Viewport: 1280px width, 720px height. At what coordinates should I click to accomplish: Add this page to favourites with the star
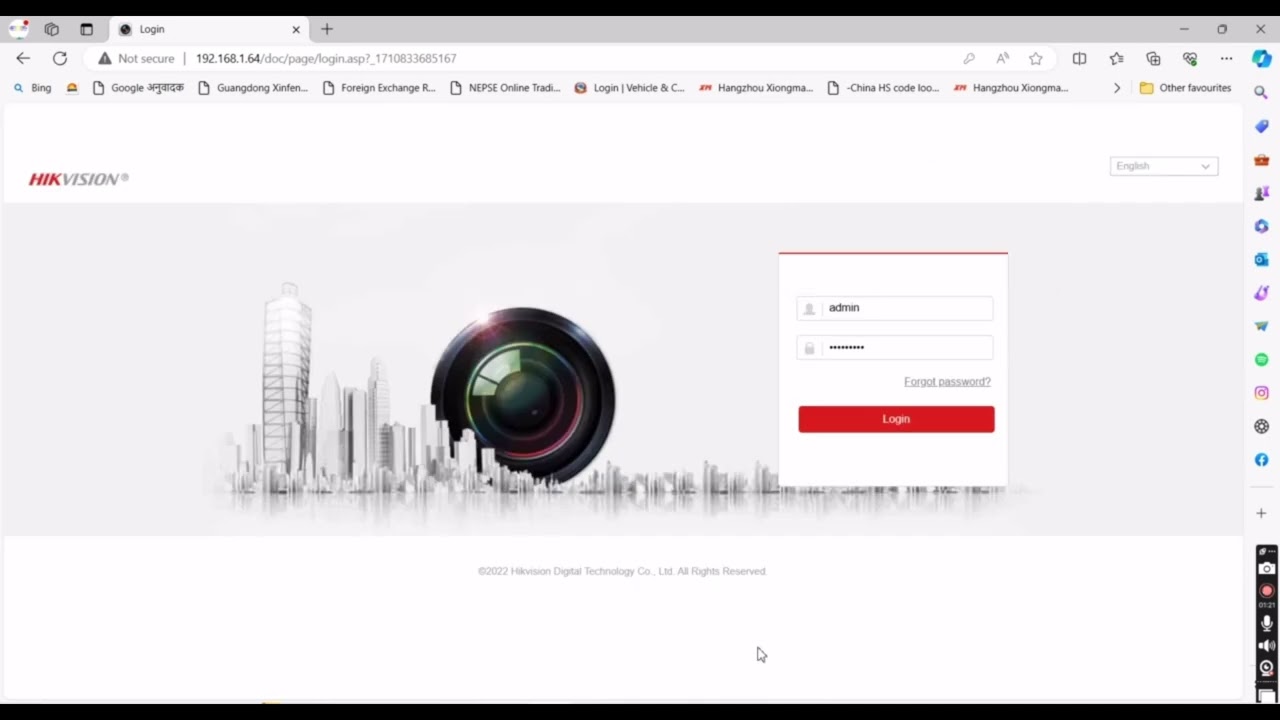(1036, 58)
